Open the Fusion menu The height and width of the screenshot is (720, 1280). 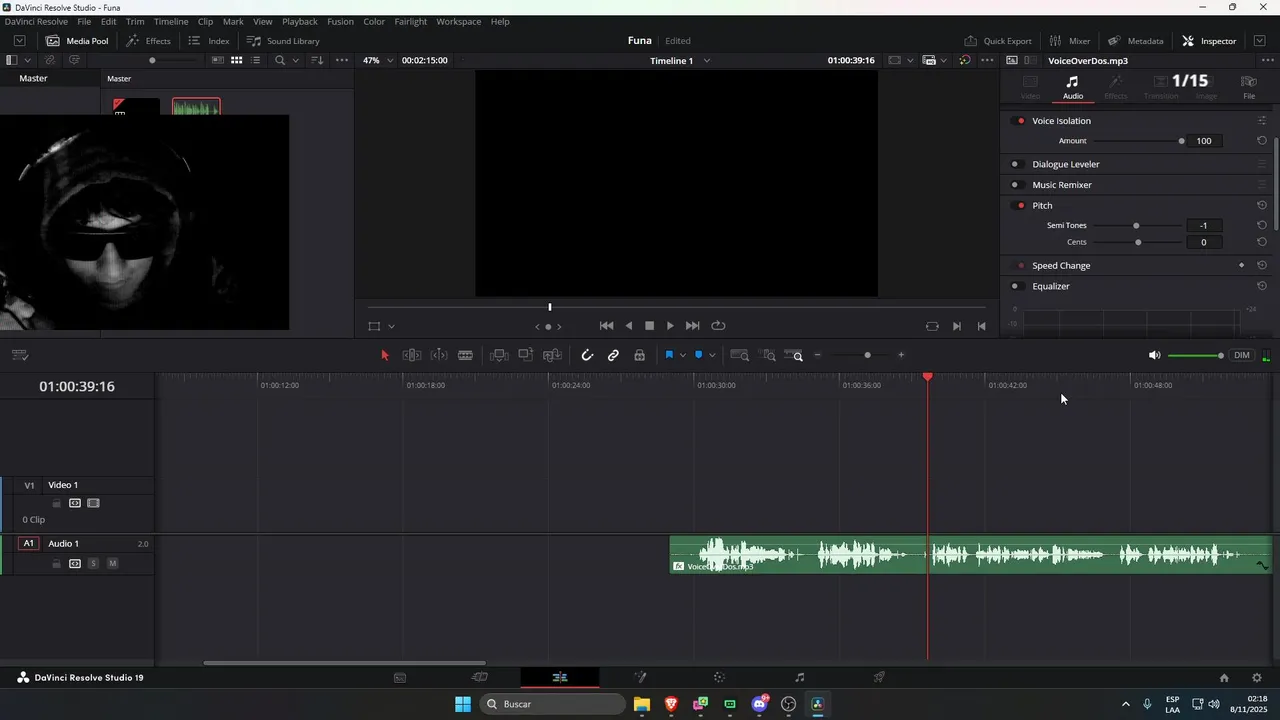(x=340, y=21)
